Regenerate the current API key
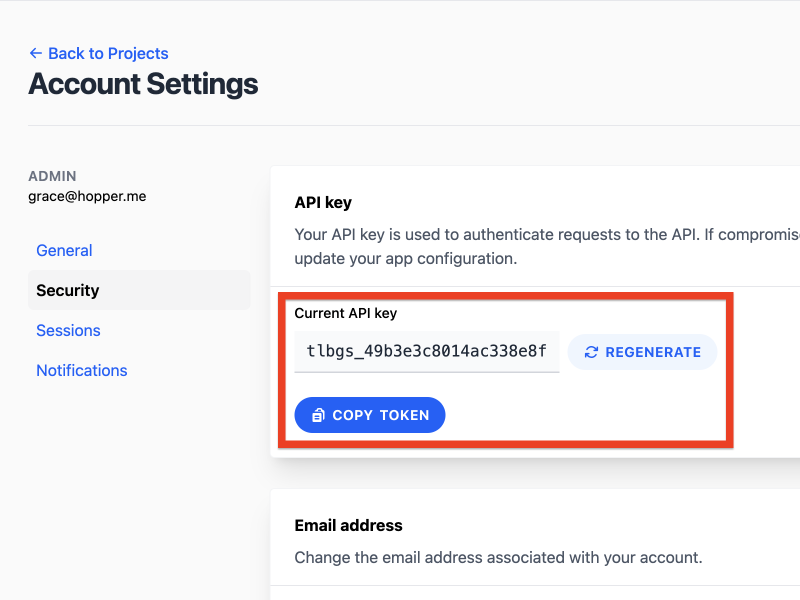The height and width of the screenshot is (600, 800). pyautogui.click(x=642, y=352)
